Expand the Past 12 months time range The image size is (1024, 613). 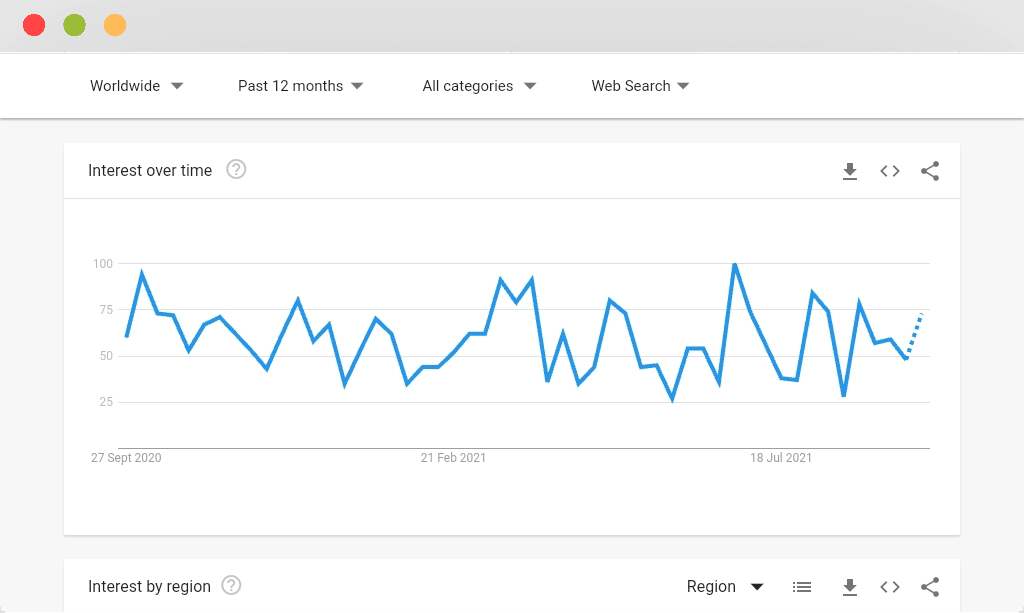(x=300, y=86)
